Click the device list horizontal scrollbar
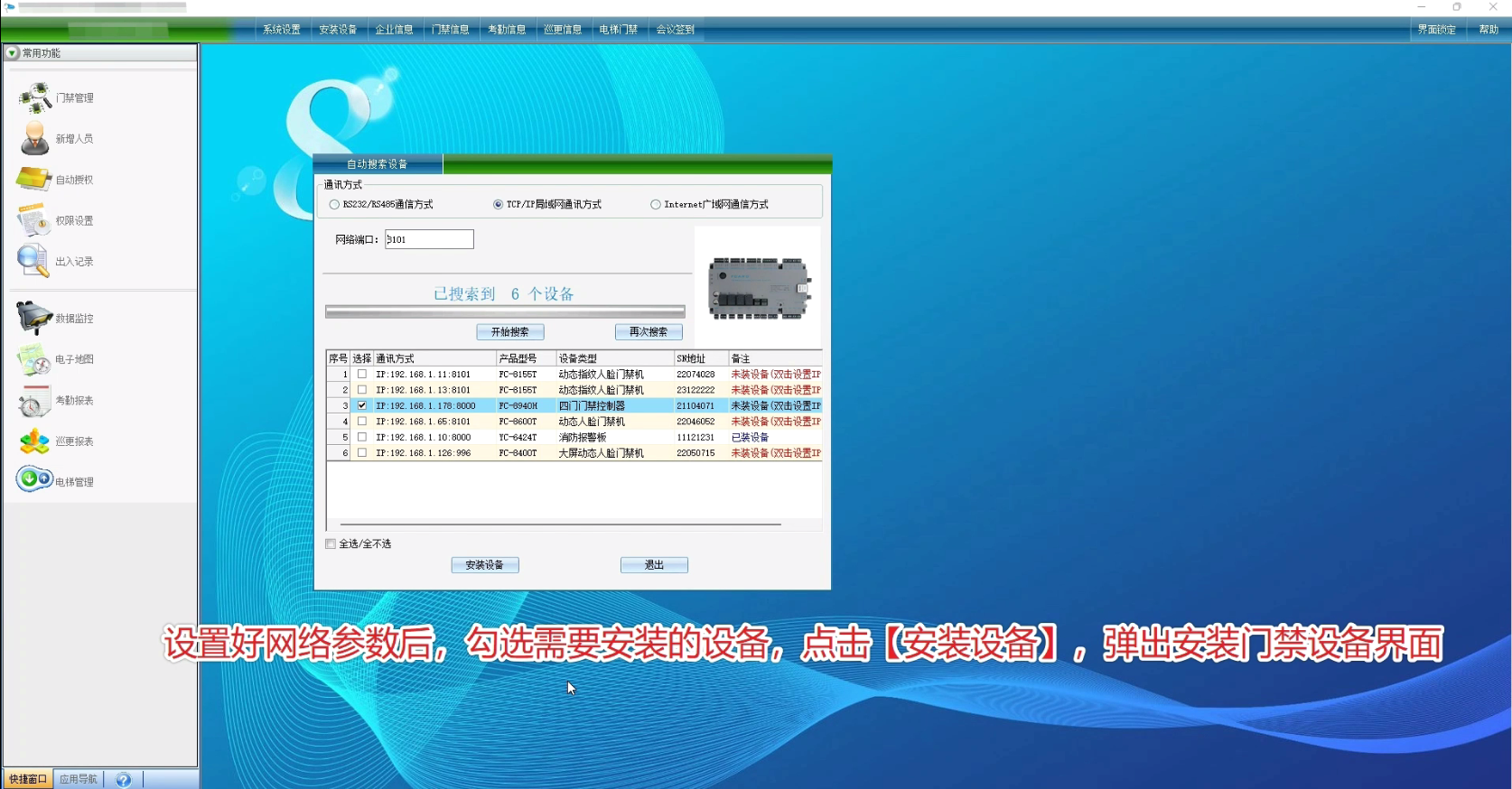This screenshot has width=1512, height=789. coord(560,524)
